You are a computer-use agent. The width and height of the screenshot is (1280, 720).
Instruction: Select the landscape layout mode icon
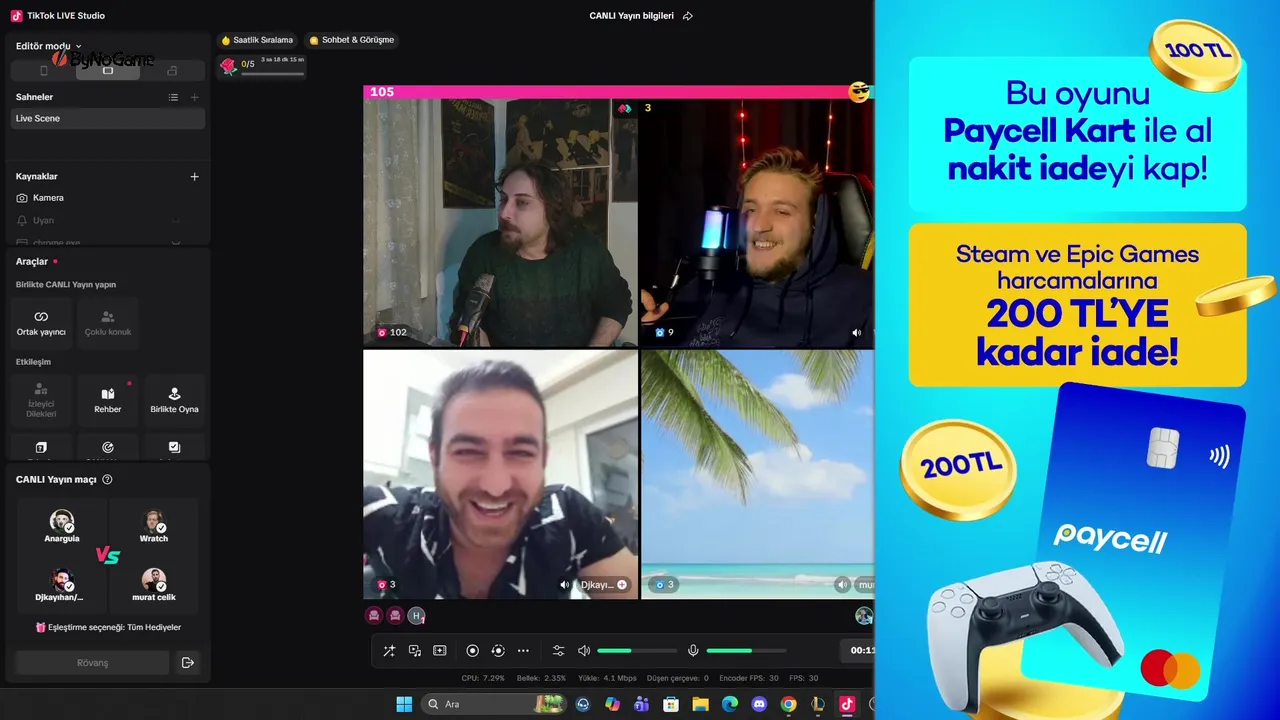pos(108,71)
